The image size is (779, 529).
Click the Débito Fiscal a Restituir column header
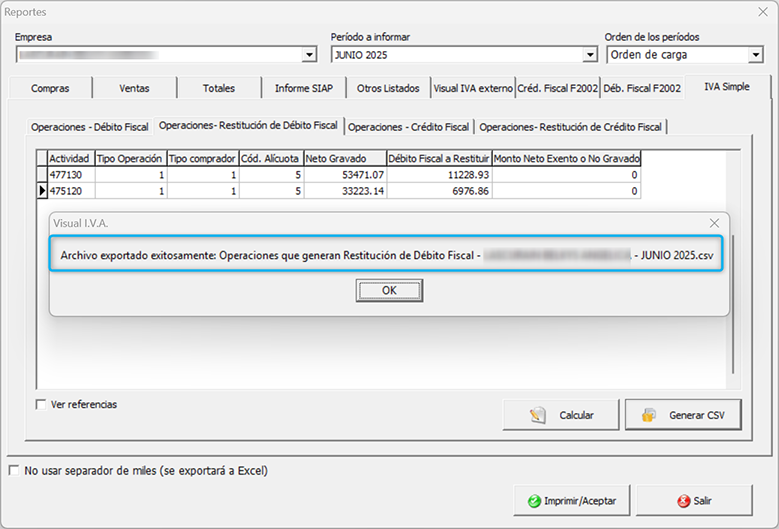pyautogui.click(x=438, y=158)
